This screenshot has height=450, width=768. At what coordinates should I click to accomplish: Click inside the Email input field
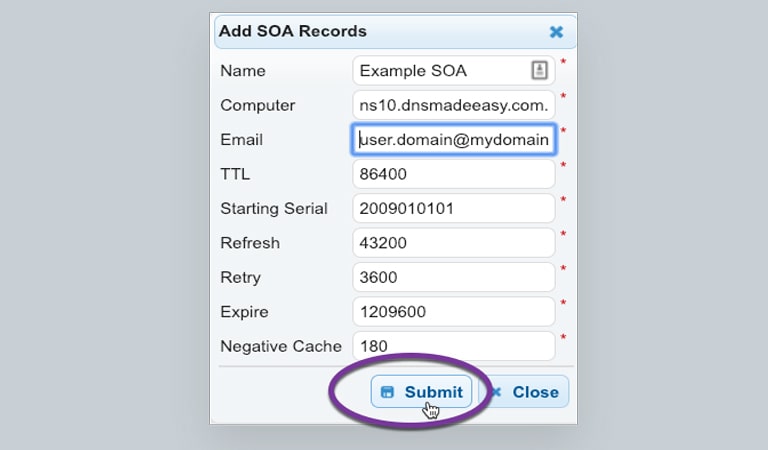pos(454,140)
